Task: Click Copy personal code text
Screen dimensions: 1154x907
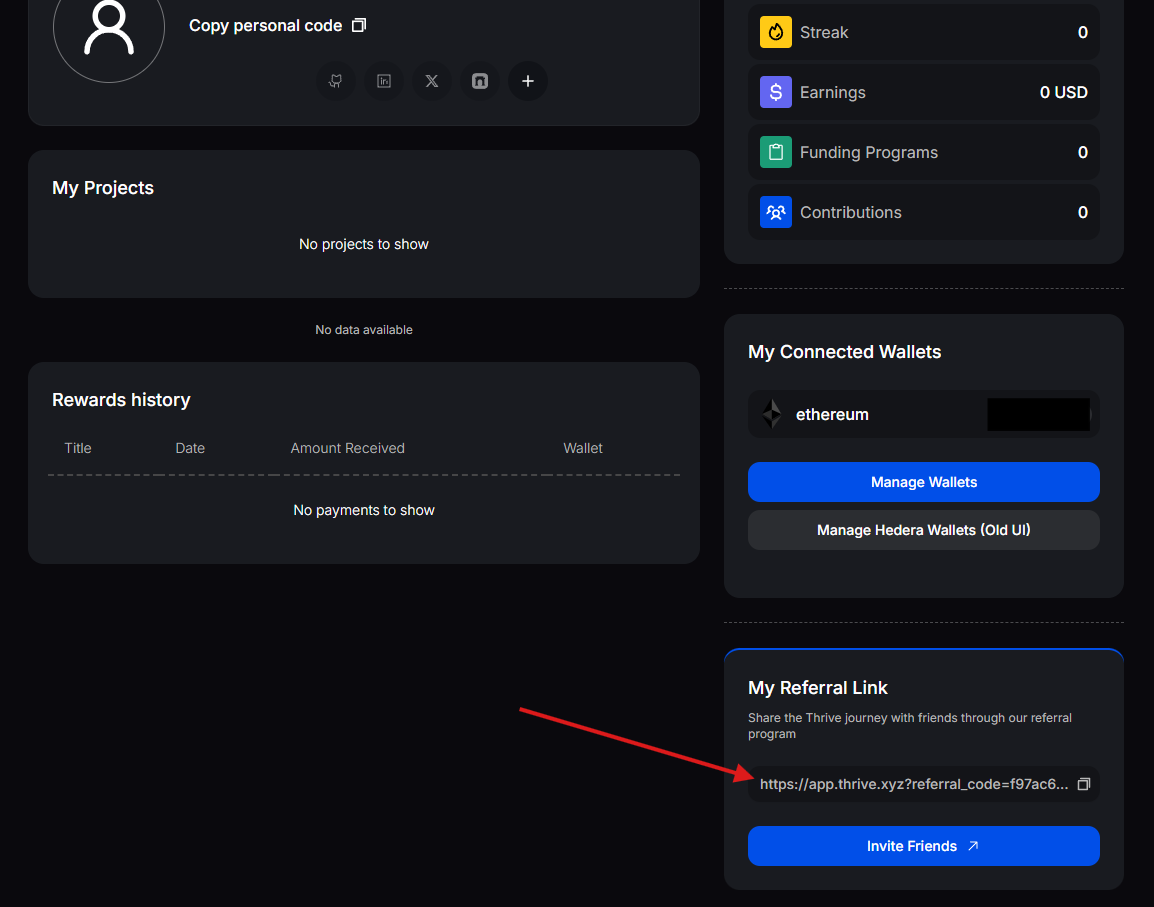Action: tap(266, 26)
